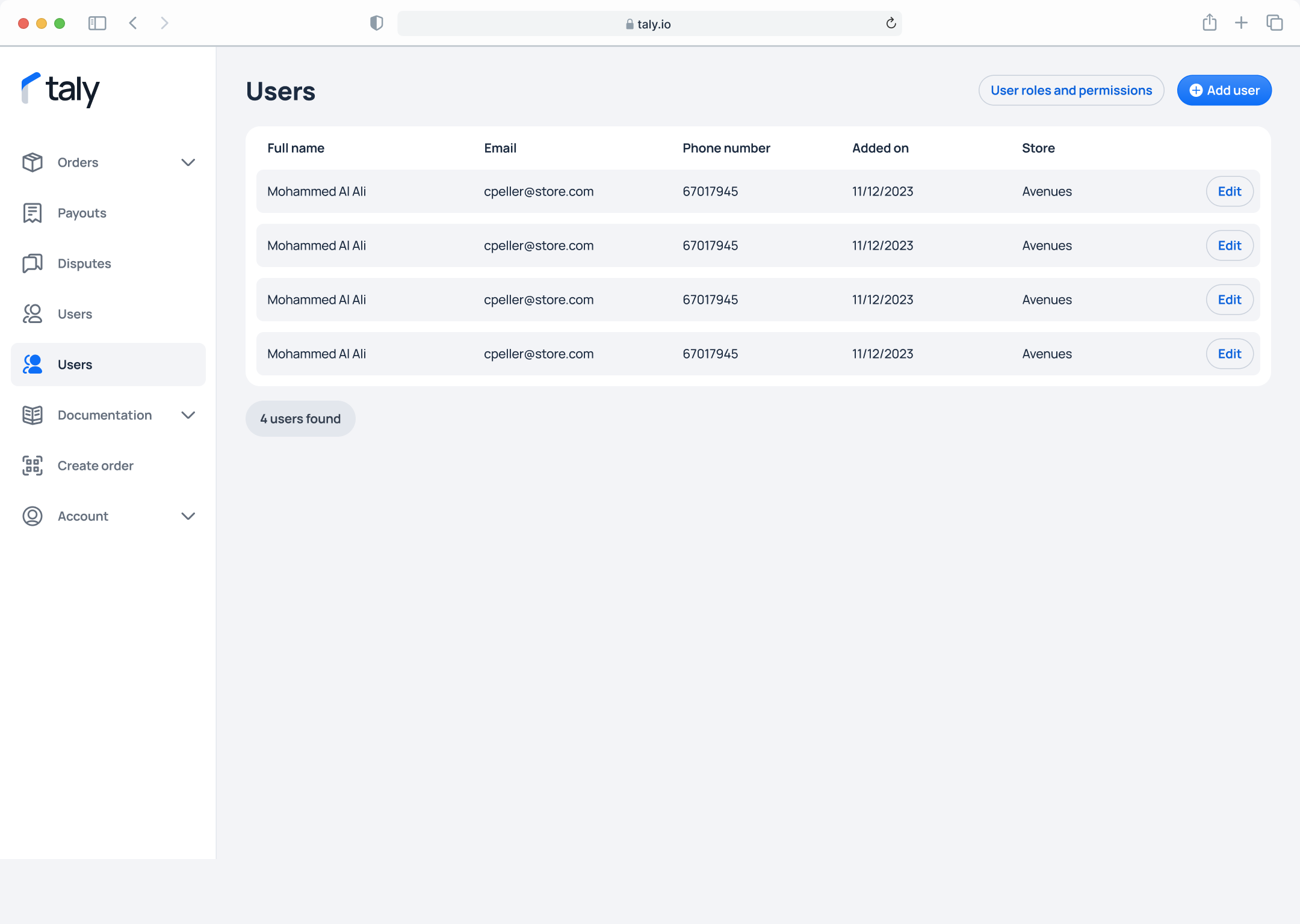Reload the taly.io page
Image resolution: width=1300 pixels, height=924 pixels.
click(891, 23)
